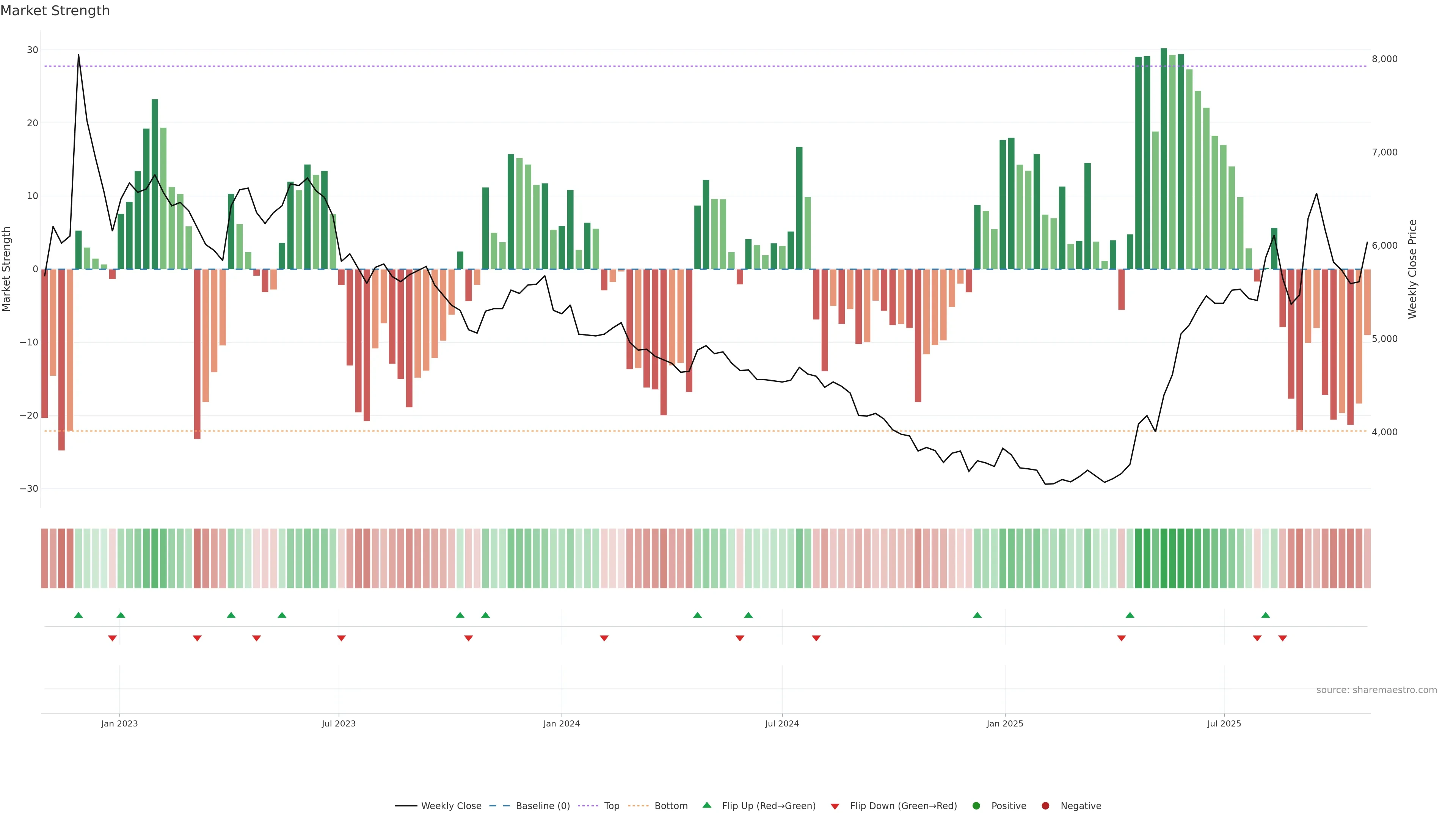Click the rightmost red flip-down triangle marker
This screenshot has height=819, width=1456.
pos(1282,638)
